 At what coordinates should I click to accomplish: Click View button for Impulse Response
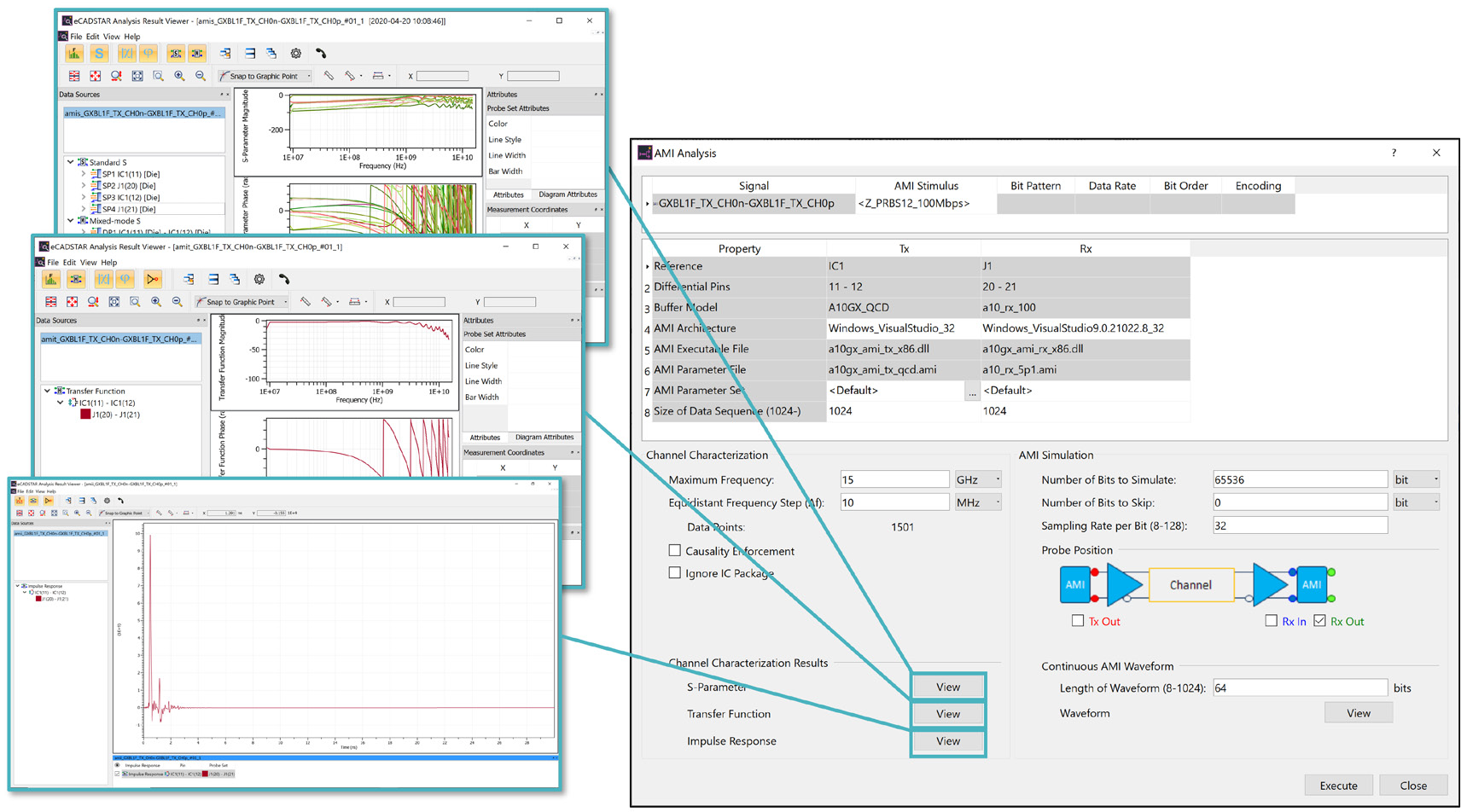pyautogui.click(x=947, y=741)
